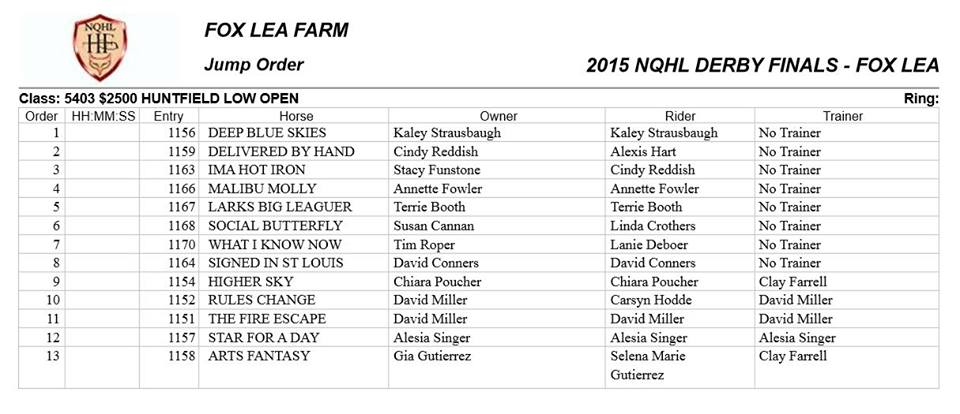Click the 2015 NQHL DERBY FINALS title
This screenshot has height=414, width=960.
tap(762, 66)
